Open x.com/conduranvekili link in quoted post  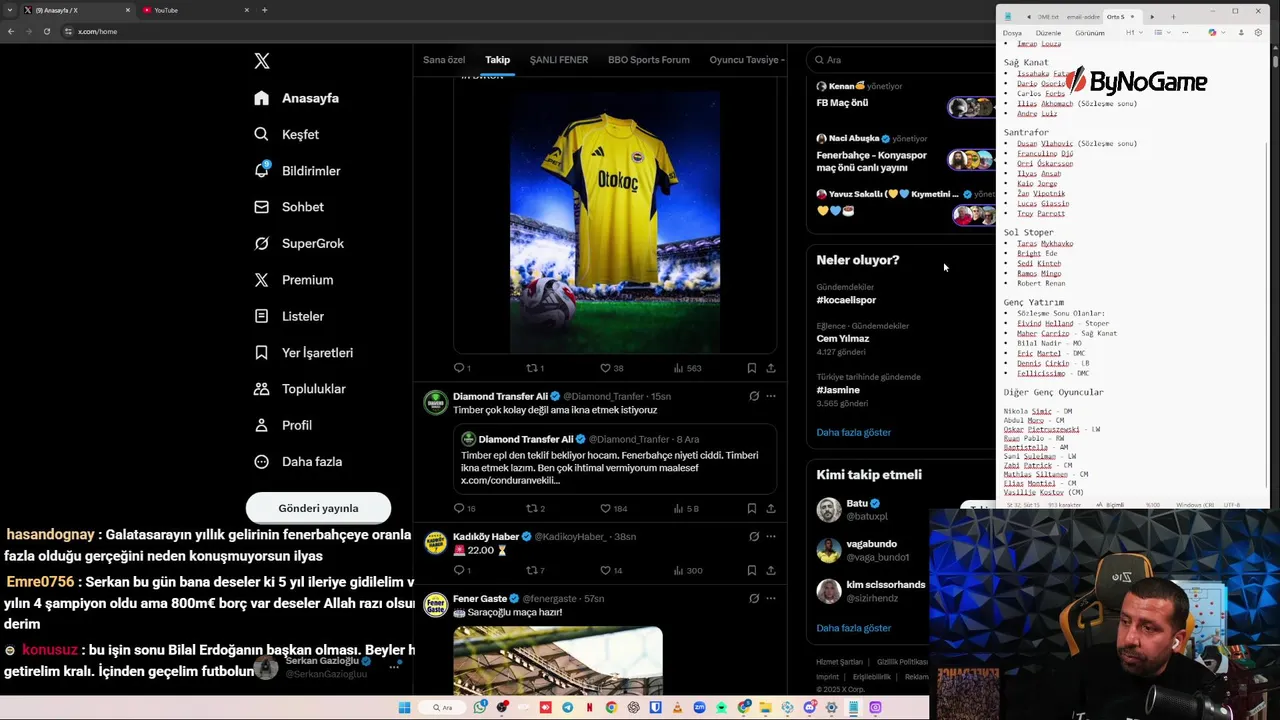coord(510,481)
